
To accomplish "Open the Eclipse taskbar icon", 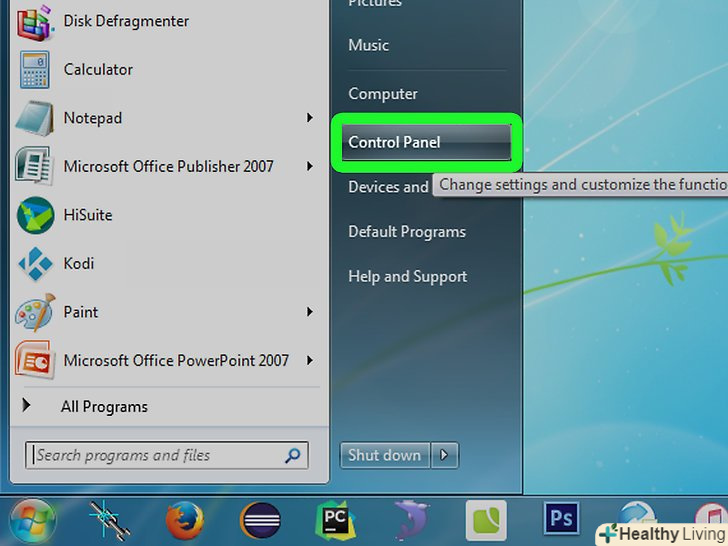I will (x=260, y=520).
